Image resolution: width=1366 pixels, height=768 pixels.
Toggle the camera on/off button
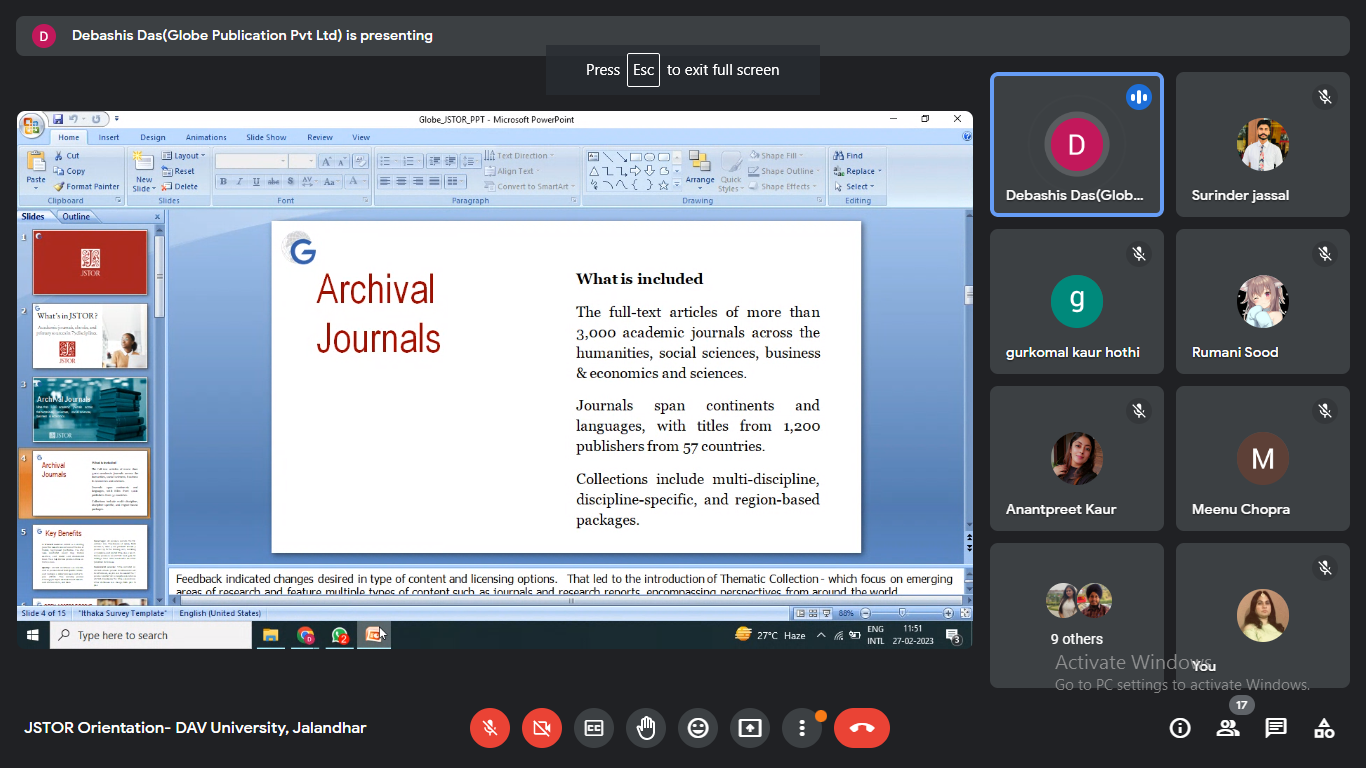[x=542, y=729]
